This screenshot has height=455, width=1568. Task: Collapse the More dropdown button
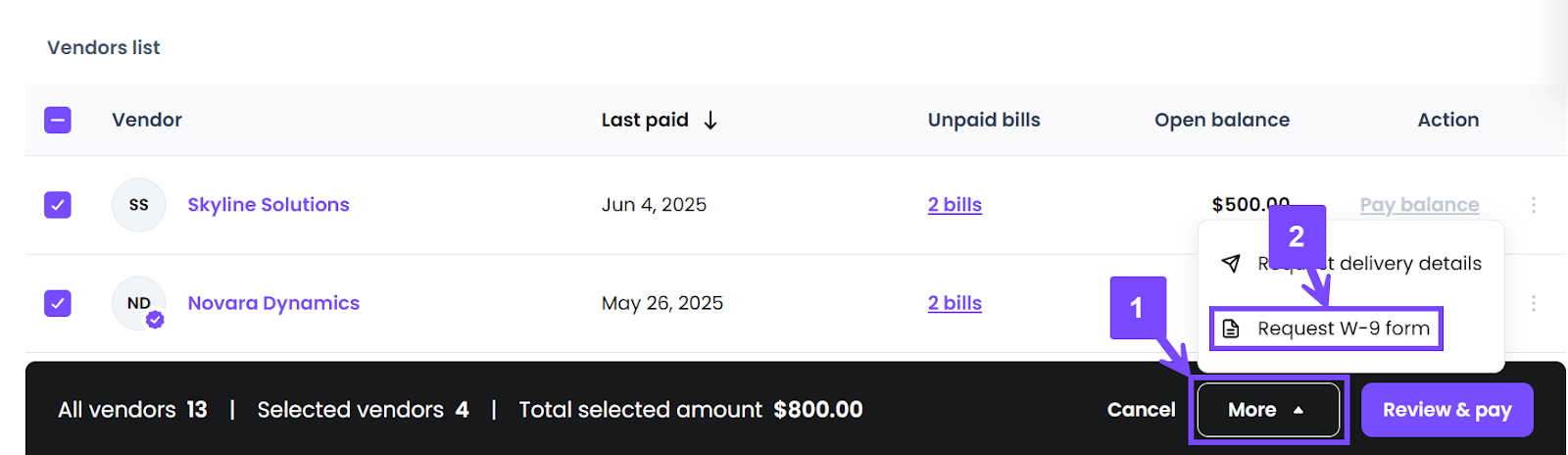pyautogui.click(x=1267, y=409)
